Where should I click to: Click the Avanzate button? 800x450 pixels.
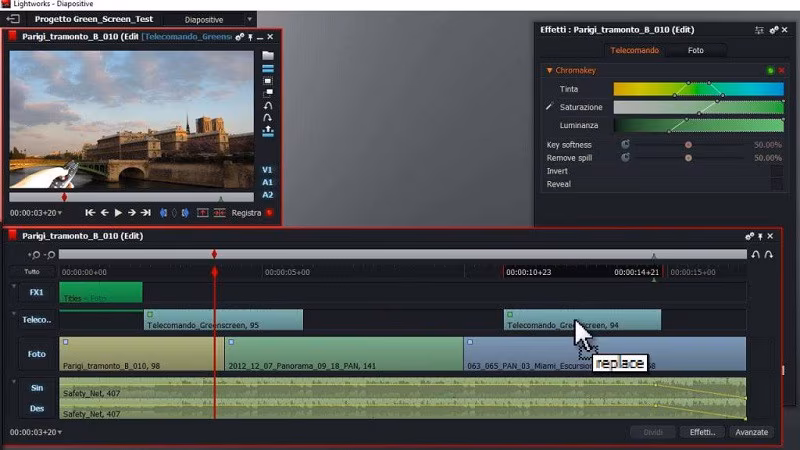point(752,432)
